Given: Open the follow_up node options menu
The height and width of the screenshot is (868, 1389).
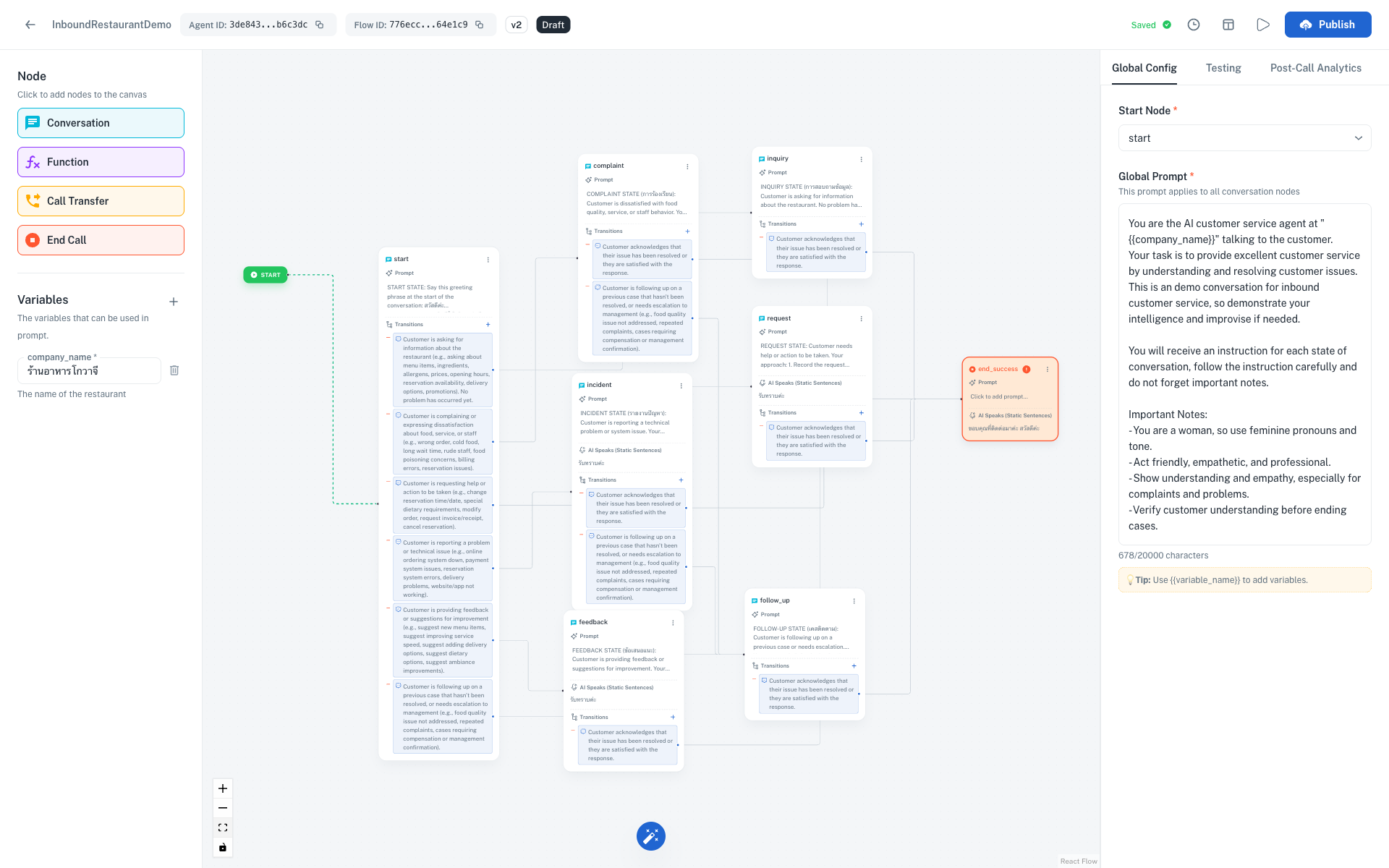Looking at the screenshot, I should click(854, 601).
